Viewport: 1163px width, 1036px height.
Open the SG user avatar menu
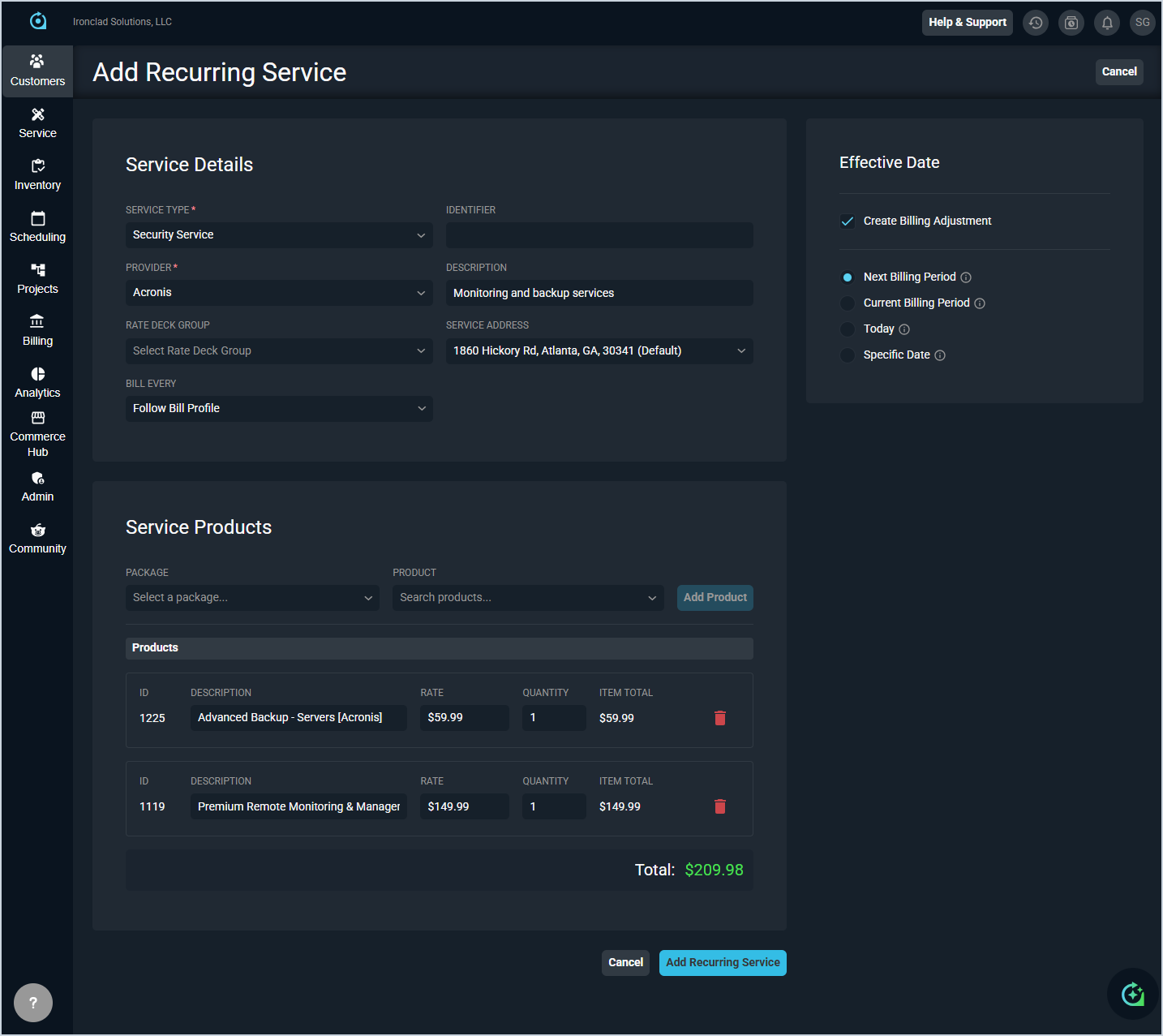[1142, 23]
